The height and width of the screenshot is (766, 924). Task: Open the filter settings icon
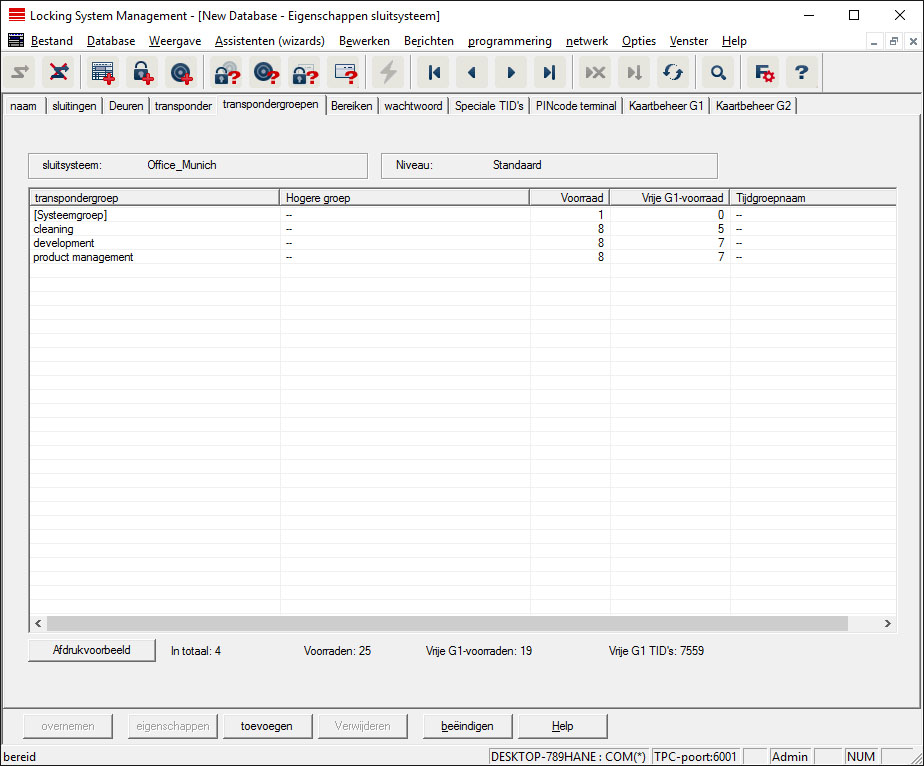point(764,72)
